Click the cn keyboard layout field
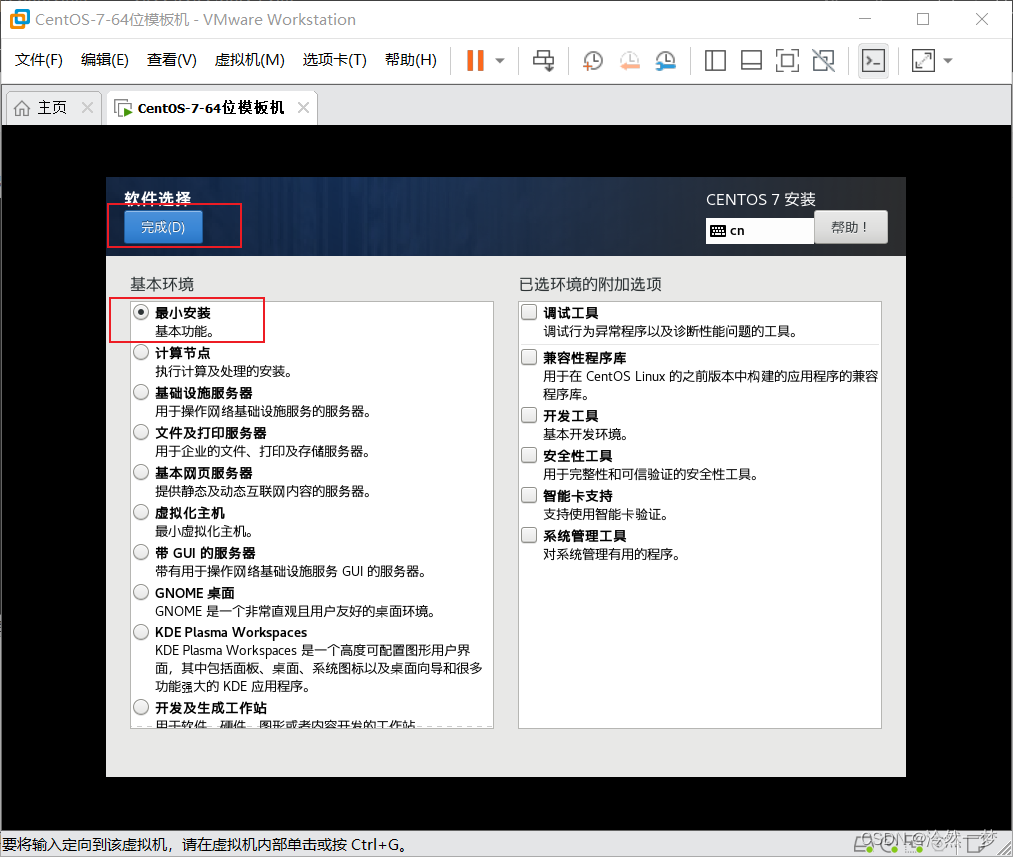This screenshot has width=1013, height=857. tap(760, 231)
